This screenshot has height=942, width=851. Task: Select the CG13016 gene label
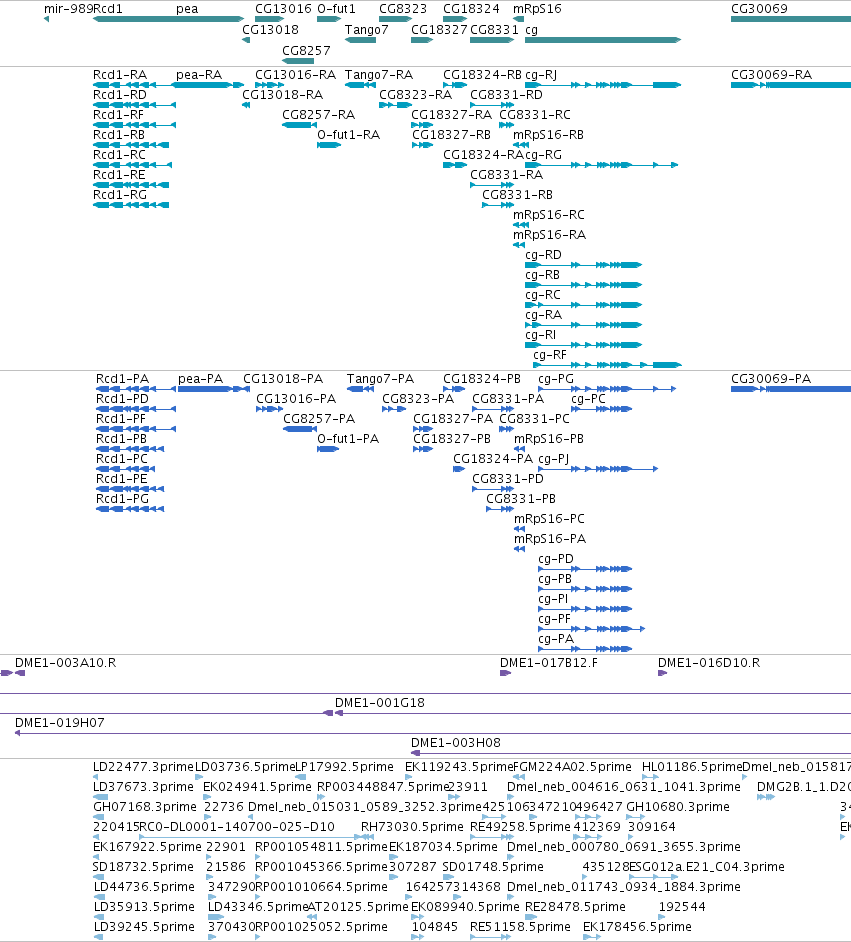coord(283,9)
